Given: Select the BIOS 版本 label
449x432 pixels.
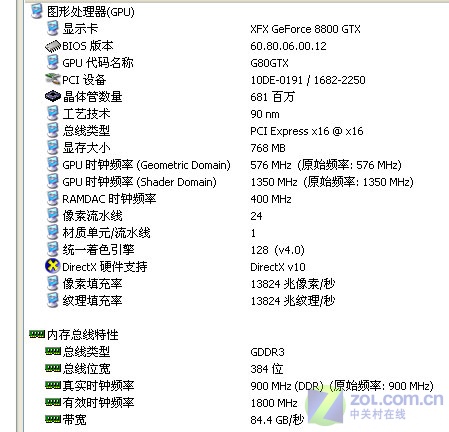Looking at the screenshot, I should pyautogui.click(x=88, y=46).
